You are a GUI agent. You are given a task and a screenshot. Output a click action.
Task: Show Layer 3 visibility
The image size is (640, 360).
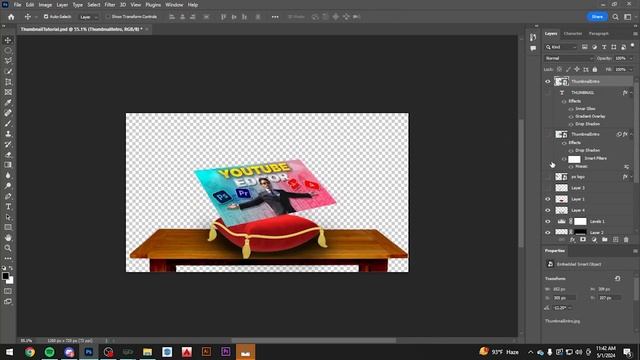(x=548, y=188)
